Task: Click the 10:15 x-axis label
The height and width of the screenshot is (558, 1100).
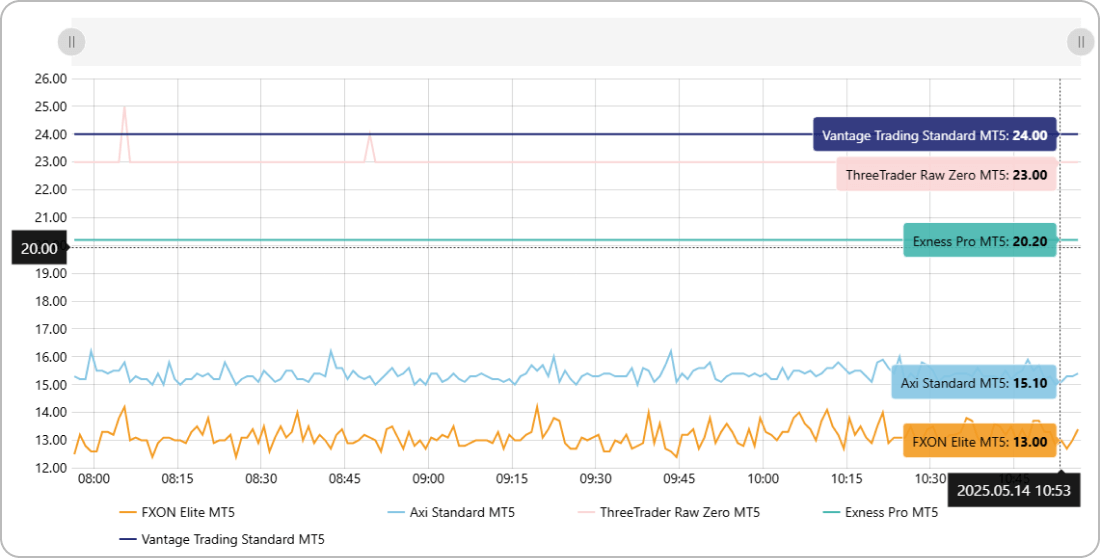Action: tap(847, 479)
